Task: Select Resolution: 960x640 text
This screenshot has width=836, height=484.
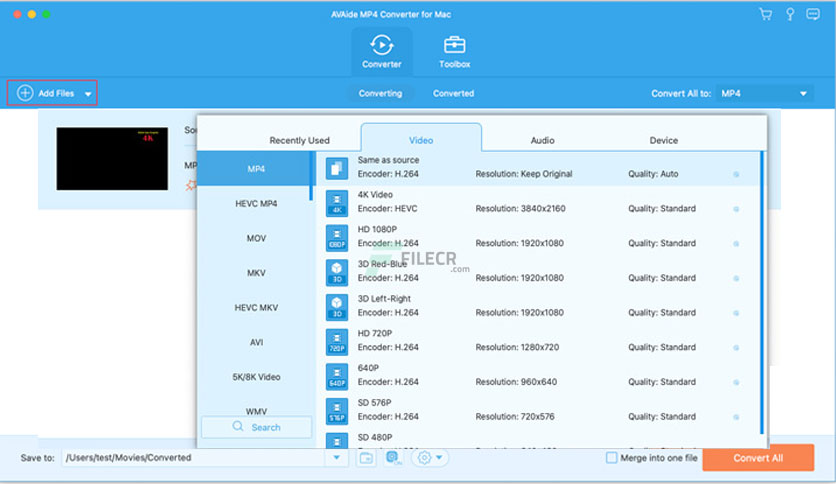Action: 516,382
